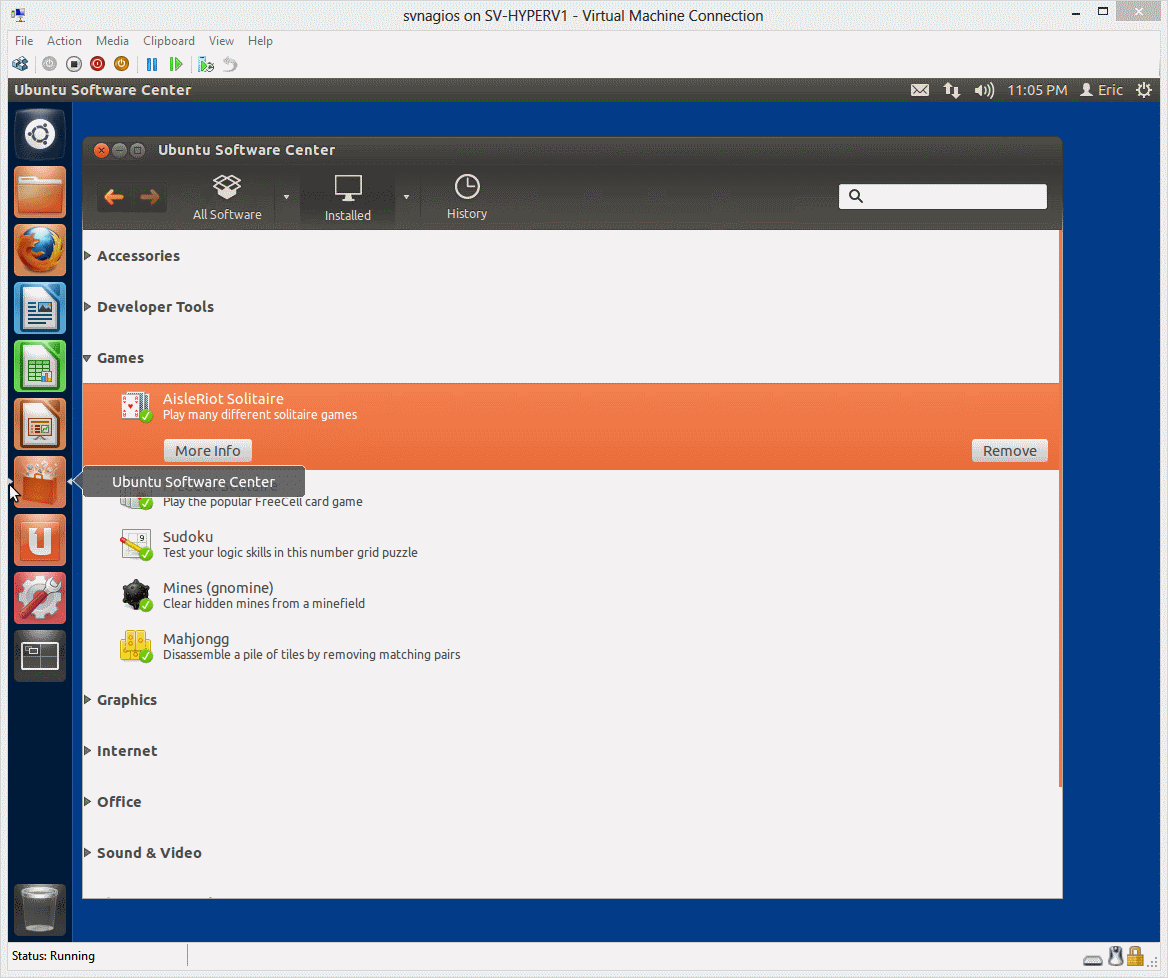The width and height of the screenshot is (1168, 978).
Task: Open the sound volume indicator
Action: 984,90
